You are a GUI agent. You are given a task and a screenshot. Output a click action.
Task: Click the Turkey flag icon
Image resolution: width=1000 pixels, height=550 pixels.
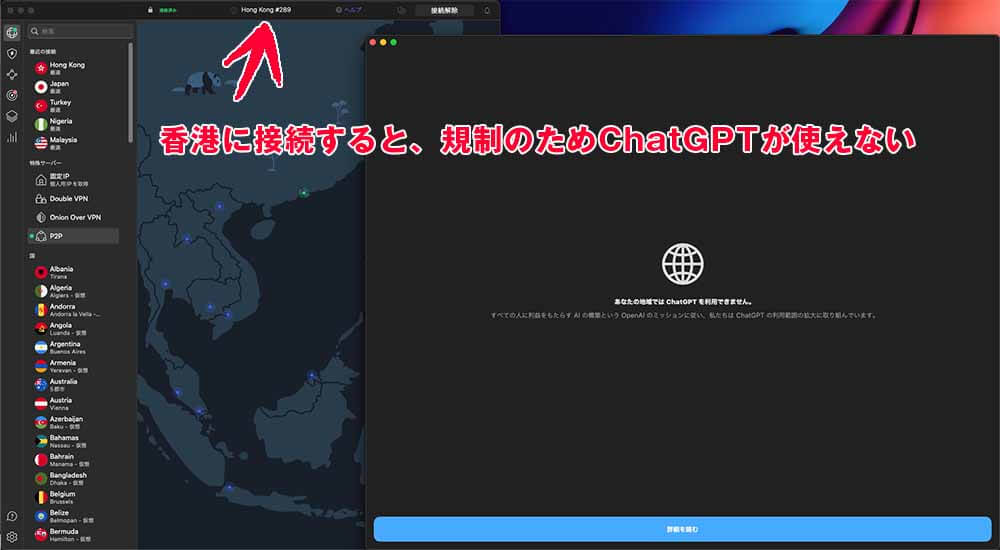point(41,105)
